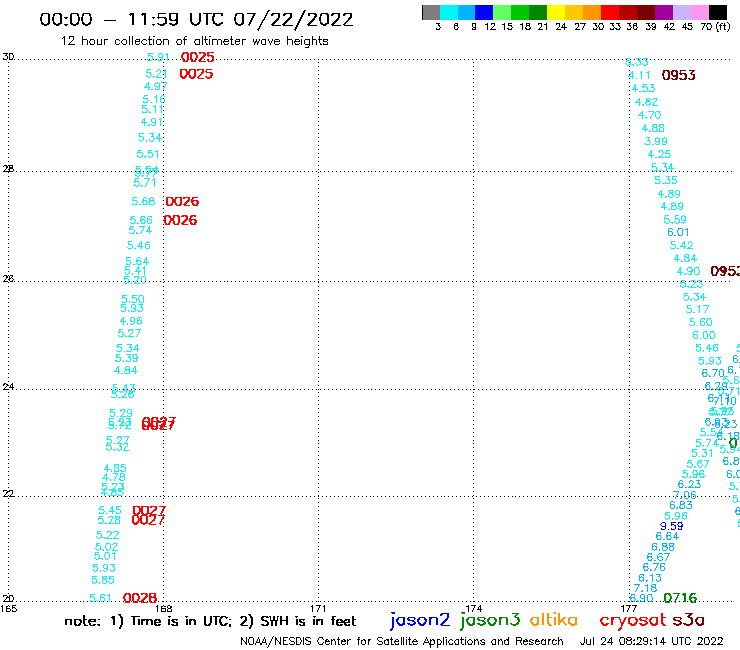Click the 168 longitude axis label
The image size is (740, 650).
click(163, 608)
